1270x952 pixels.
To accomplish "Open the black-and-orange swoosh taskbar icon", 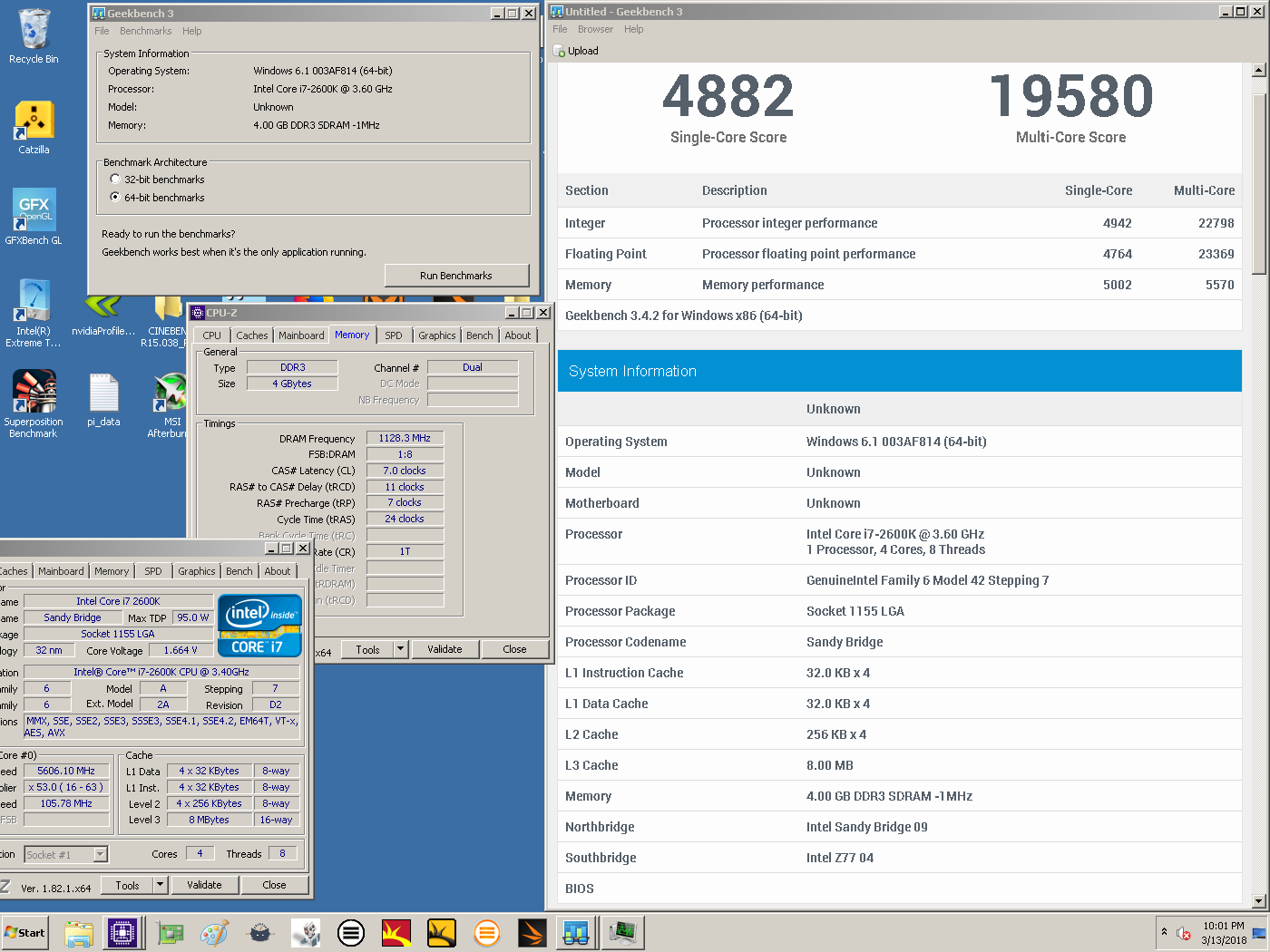I will coord(532,932).
